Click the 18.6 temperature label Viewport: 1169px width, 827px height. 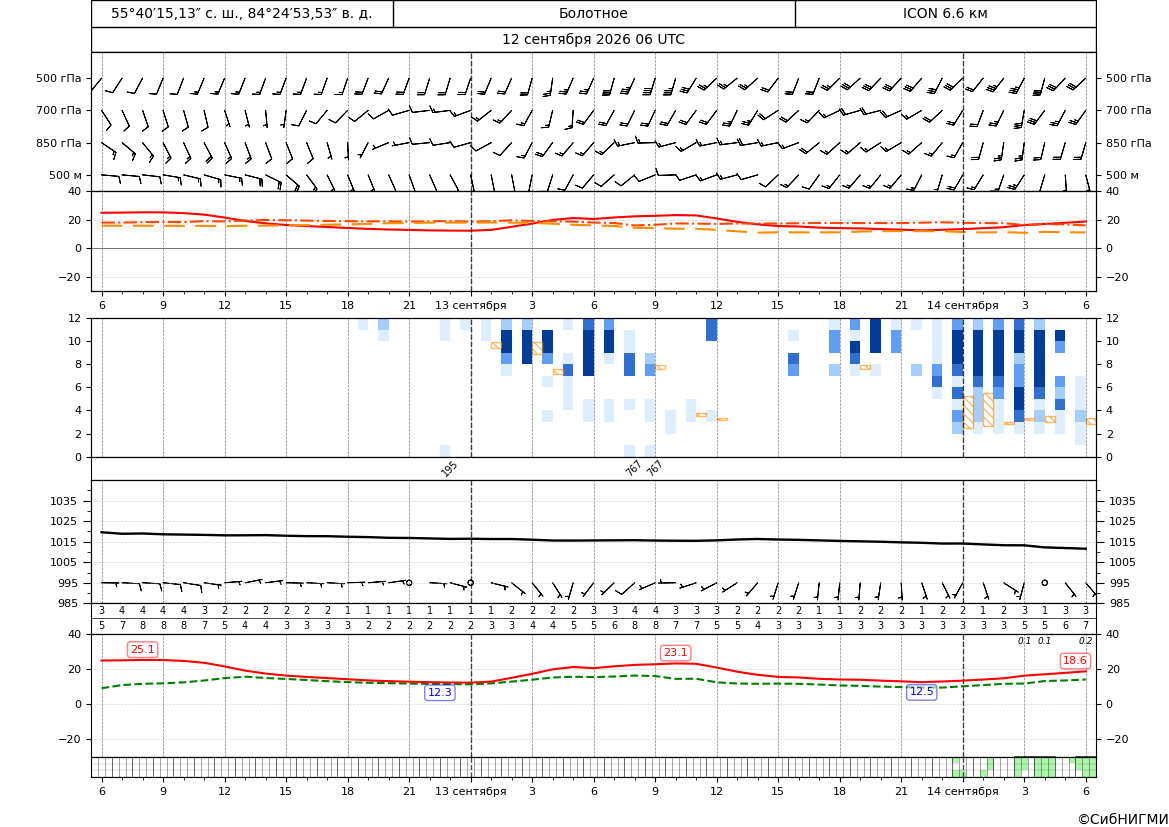1074,661
